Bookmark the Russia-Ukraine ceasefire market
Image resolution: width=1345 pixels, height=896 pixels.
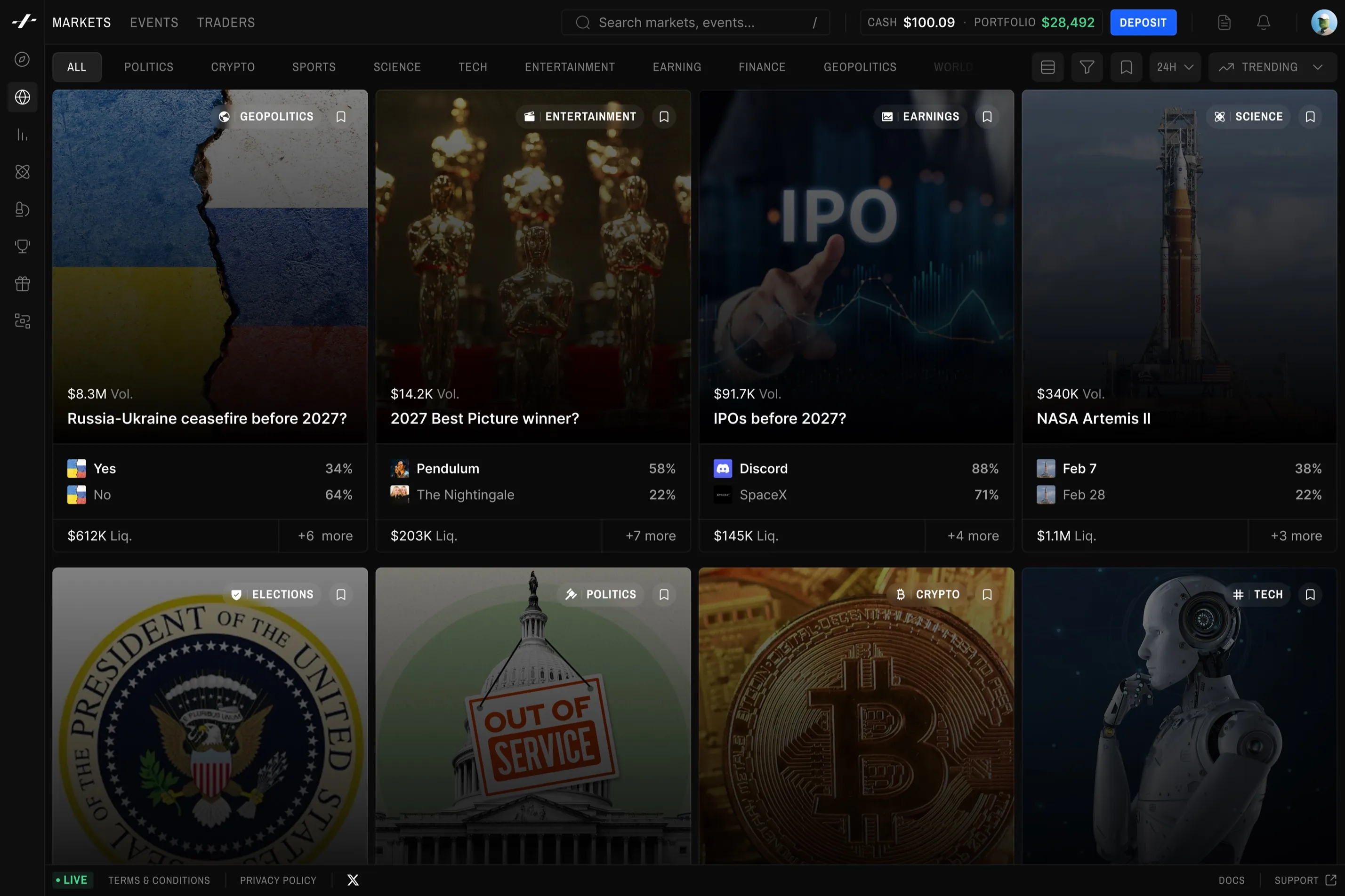341,117
